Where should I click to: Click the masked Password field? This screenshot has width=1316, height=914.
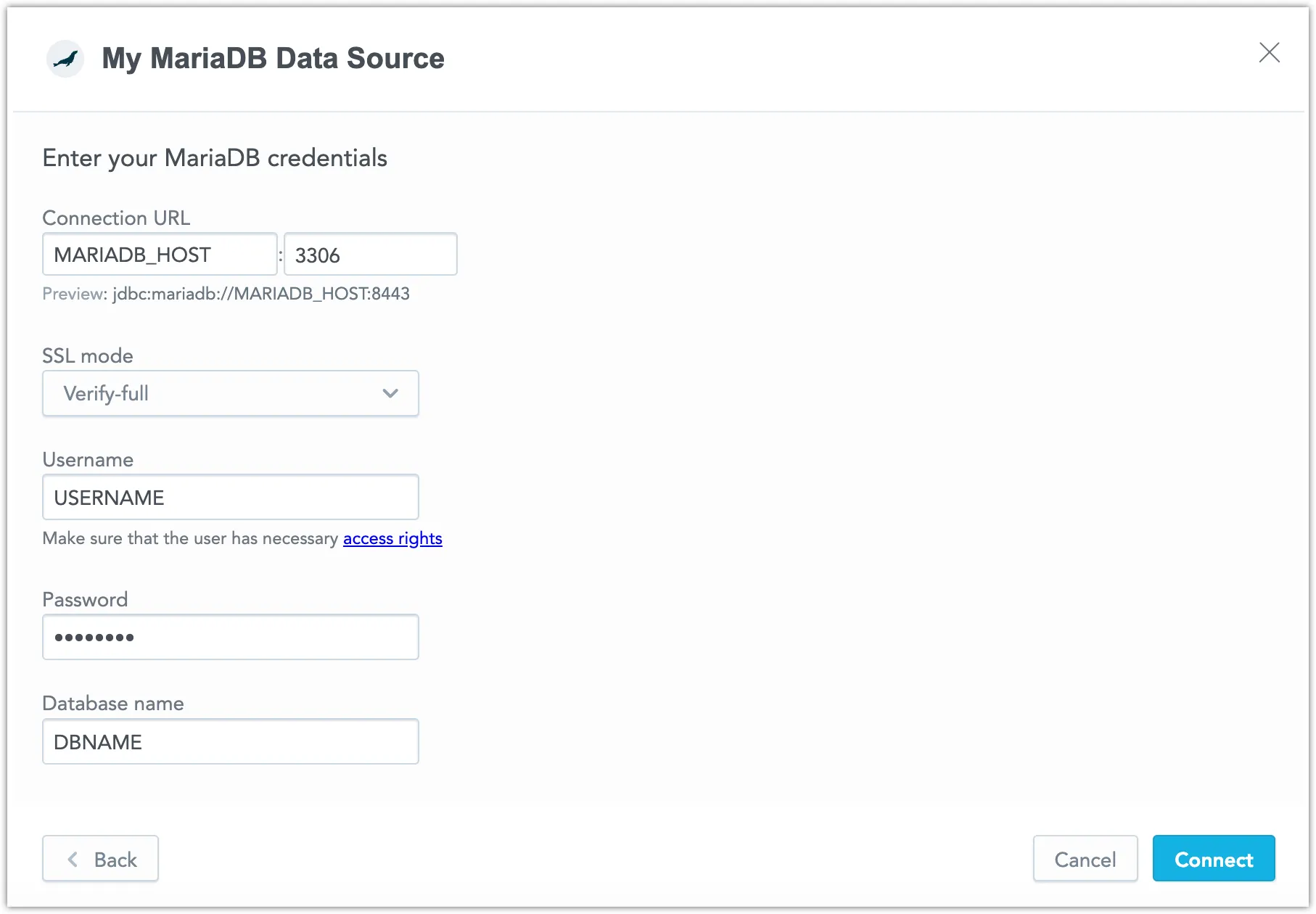230,637
